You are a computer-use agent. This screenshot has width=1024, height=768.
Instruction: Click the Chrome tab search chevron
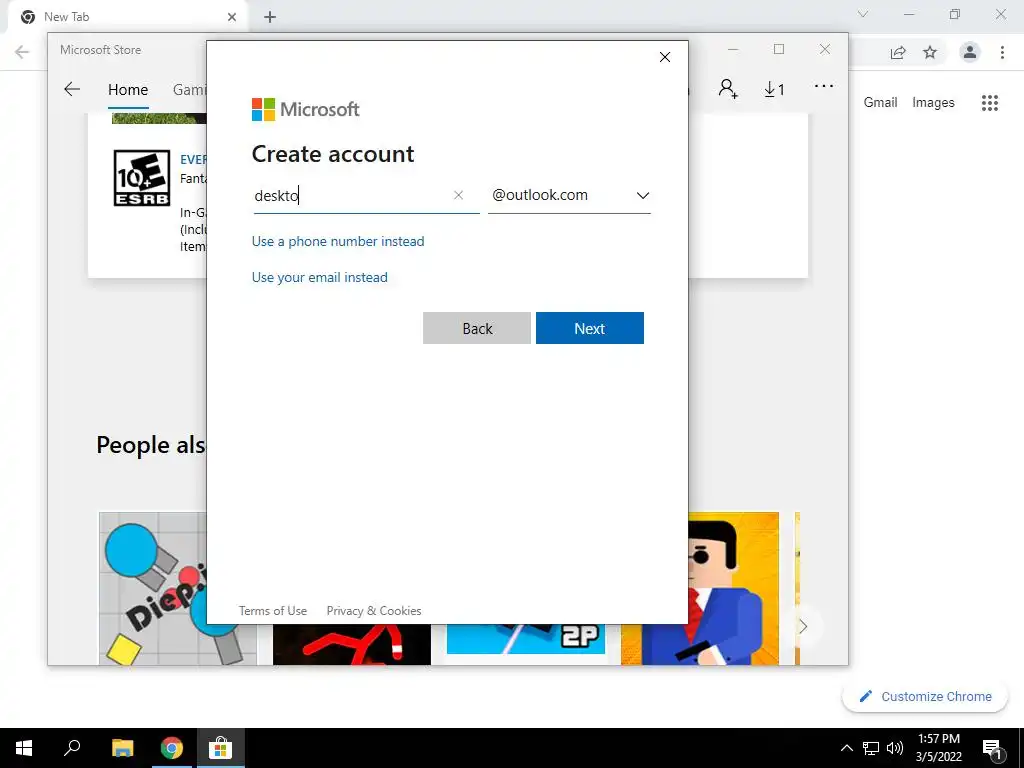click(x=863, y=14)
